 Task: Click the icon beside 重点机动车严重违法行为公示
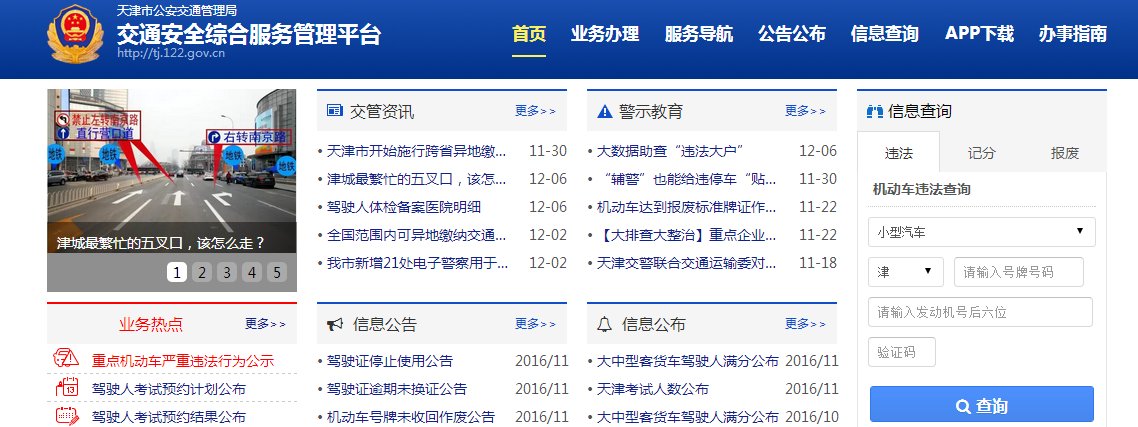(67, 359)
